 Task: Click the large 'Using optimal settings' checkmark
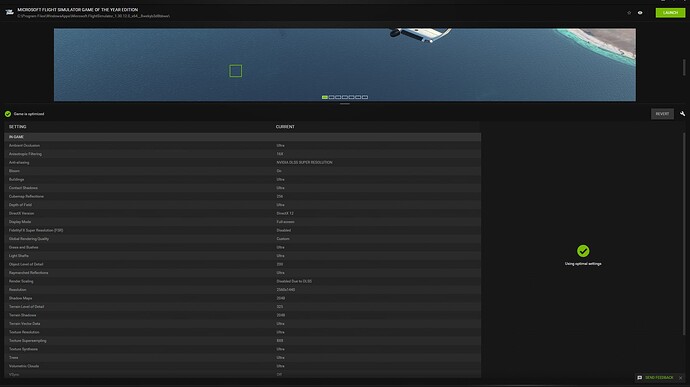click(x=583, y=251)
